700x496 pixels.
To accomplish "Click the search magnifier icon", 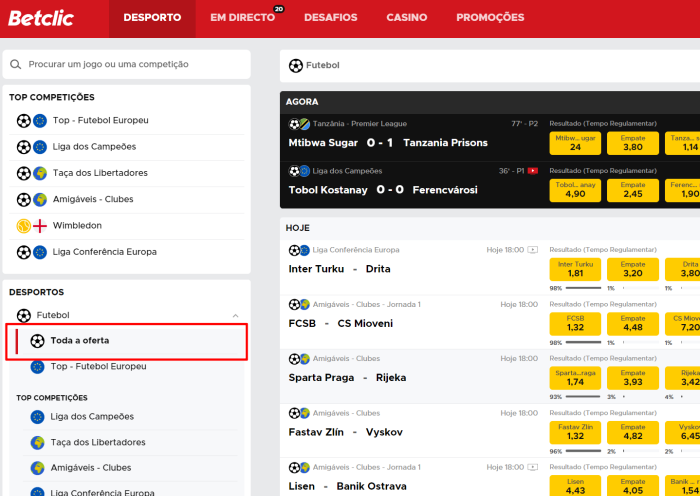I will tap(16, 64).
